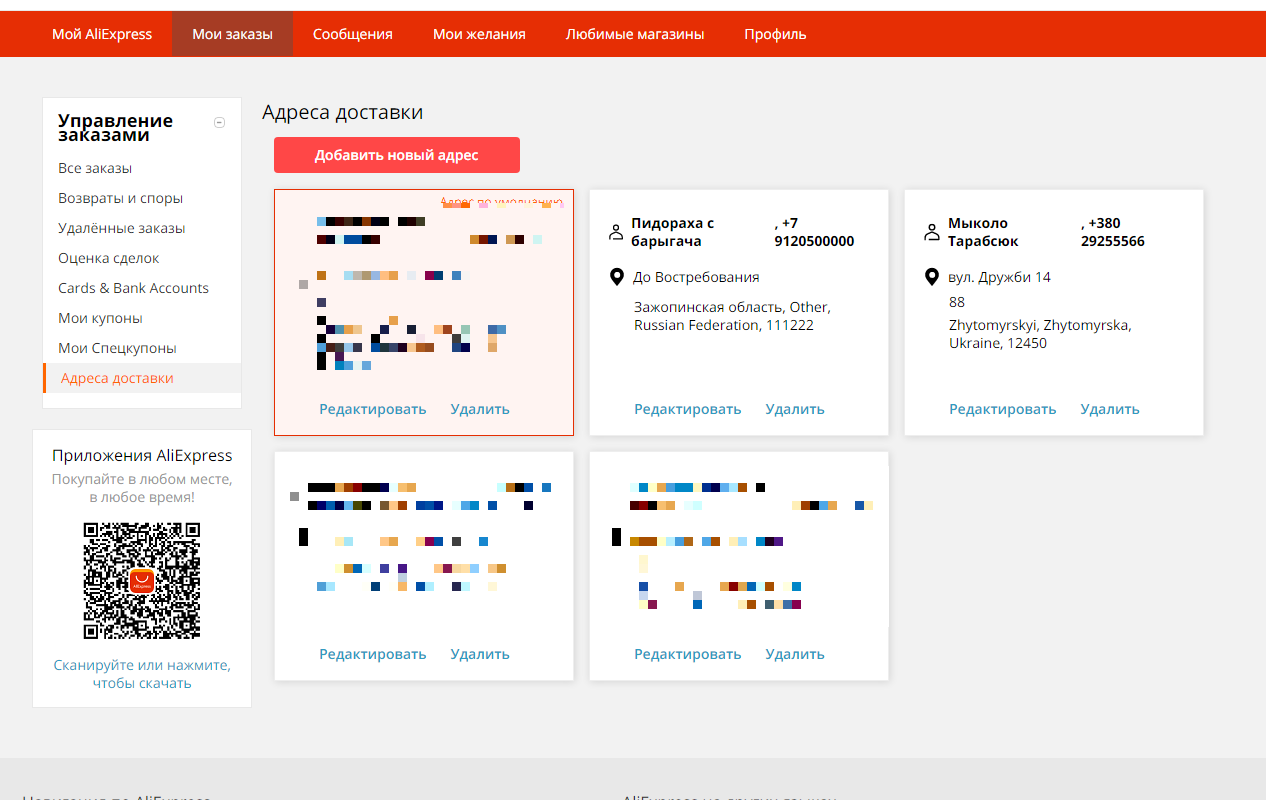Delete the До Востребования address card
The height and width of the screenshot is (800, 1266).
click(x=795, y=409)
